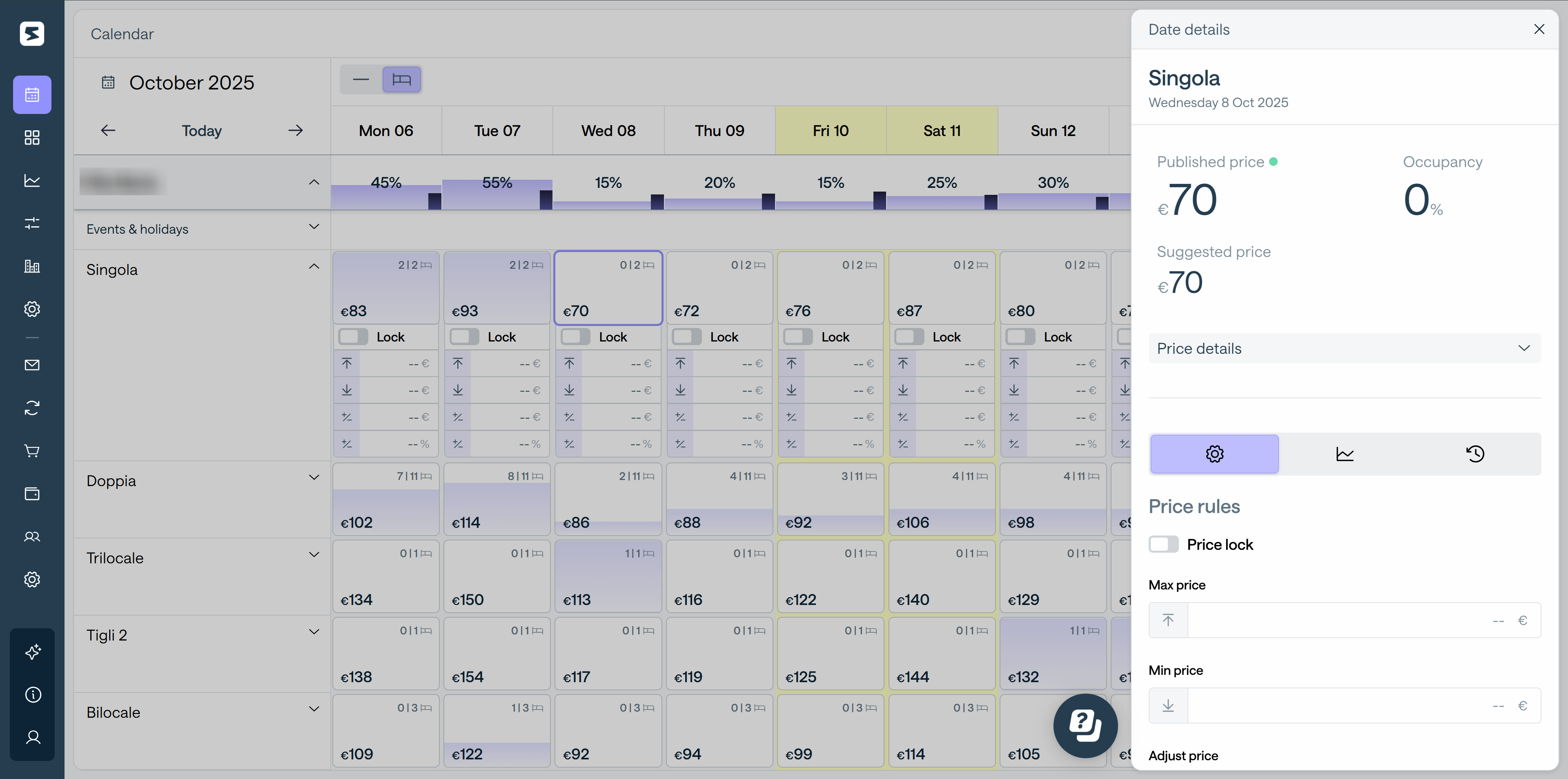Viewport: 1568px width, 779px height.
Task: Open the sliders adjustments sidebar icon
Action: [32, 223]
